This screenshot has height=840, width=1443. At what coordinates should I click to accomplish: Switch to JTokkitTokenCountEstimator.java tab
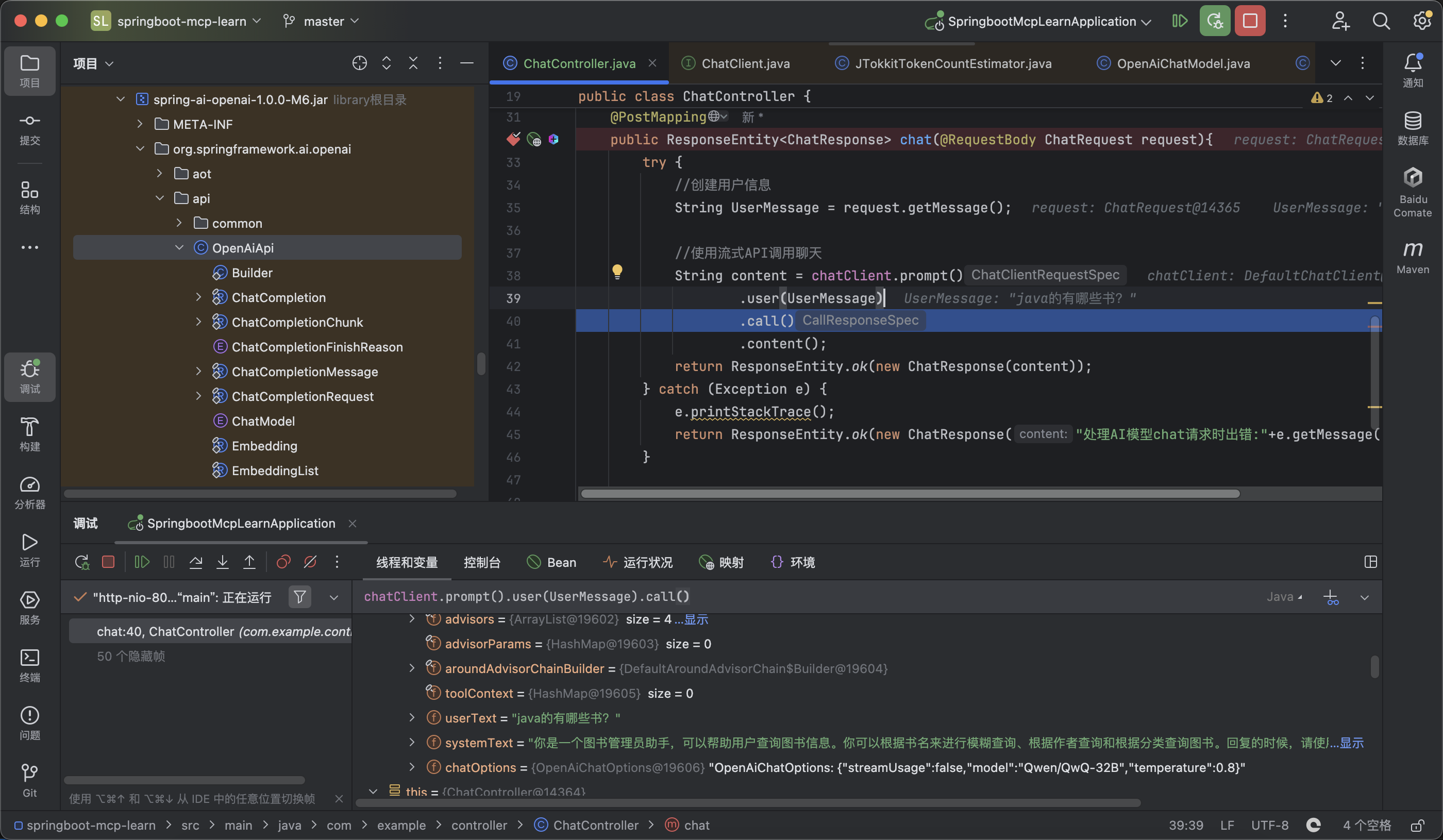pyautogui.click(x=943, y=63)
